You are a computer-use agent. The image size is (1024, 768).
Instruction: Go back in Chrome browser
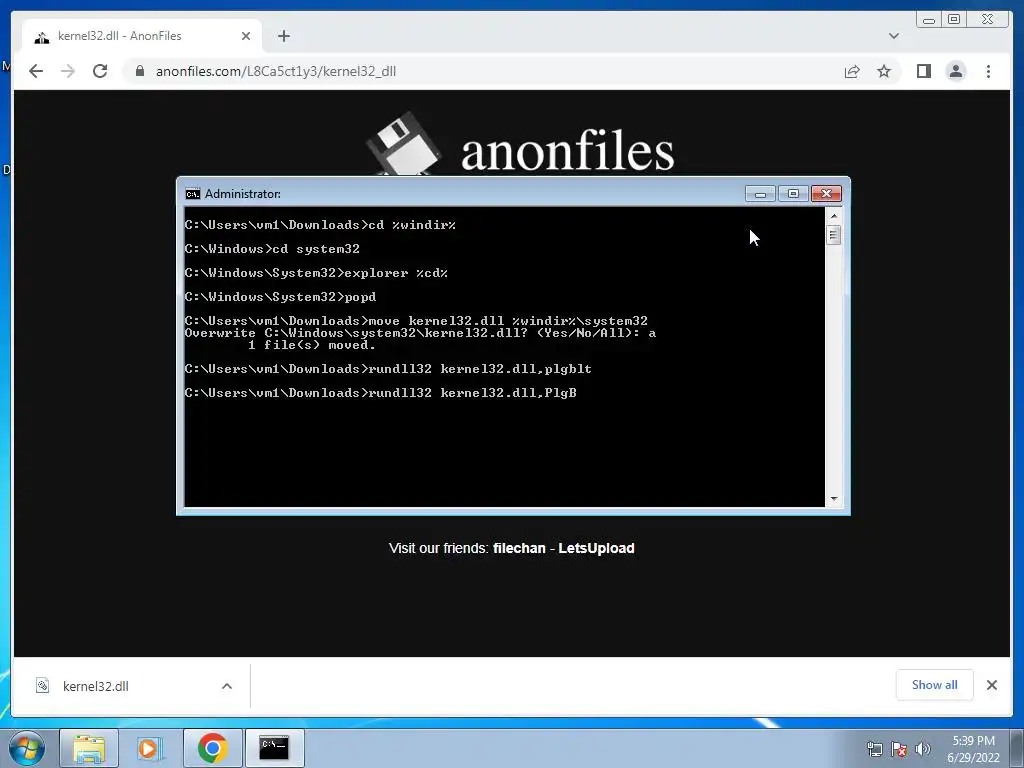pos(36,71)
